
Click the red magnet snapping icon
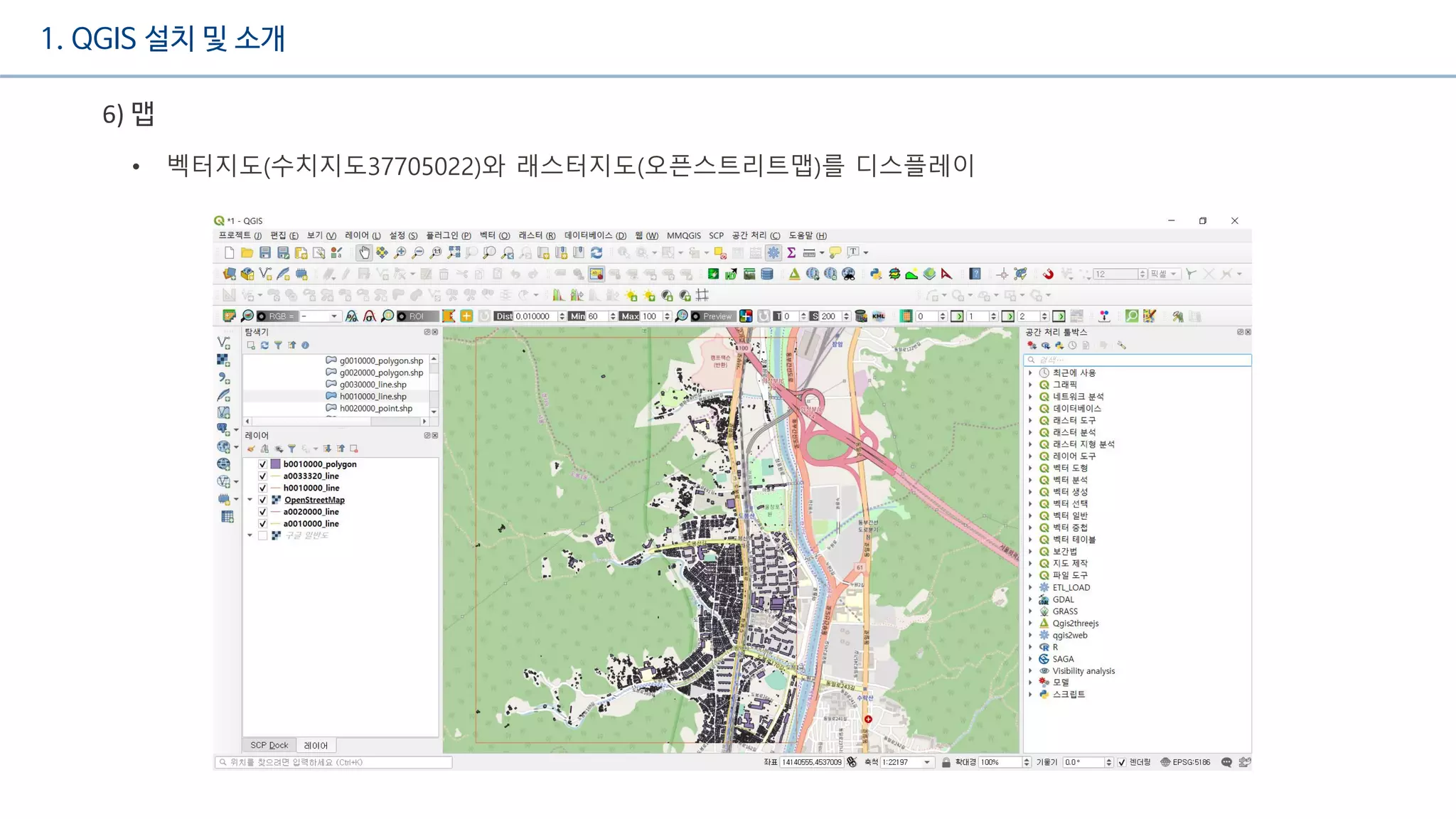pyautogui.click(x=1048, y=274)
